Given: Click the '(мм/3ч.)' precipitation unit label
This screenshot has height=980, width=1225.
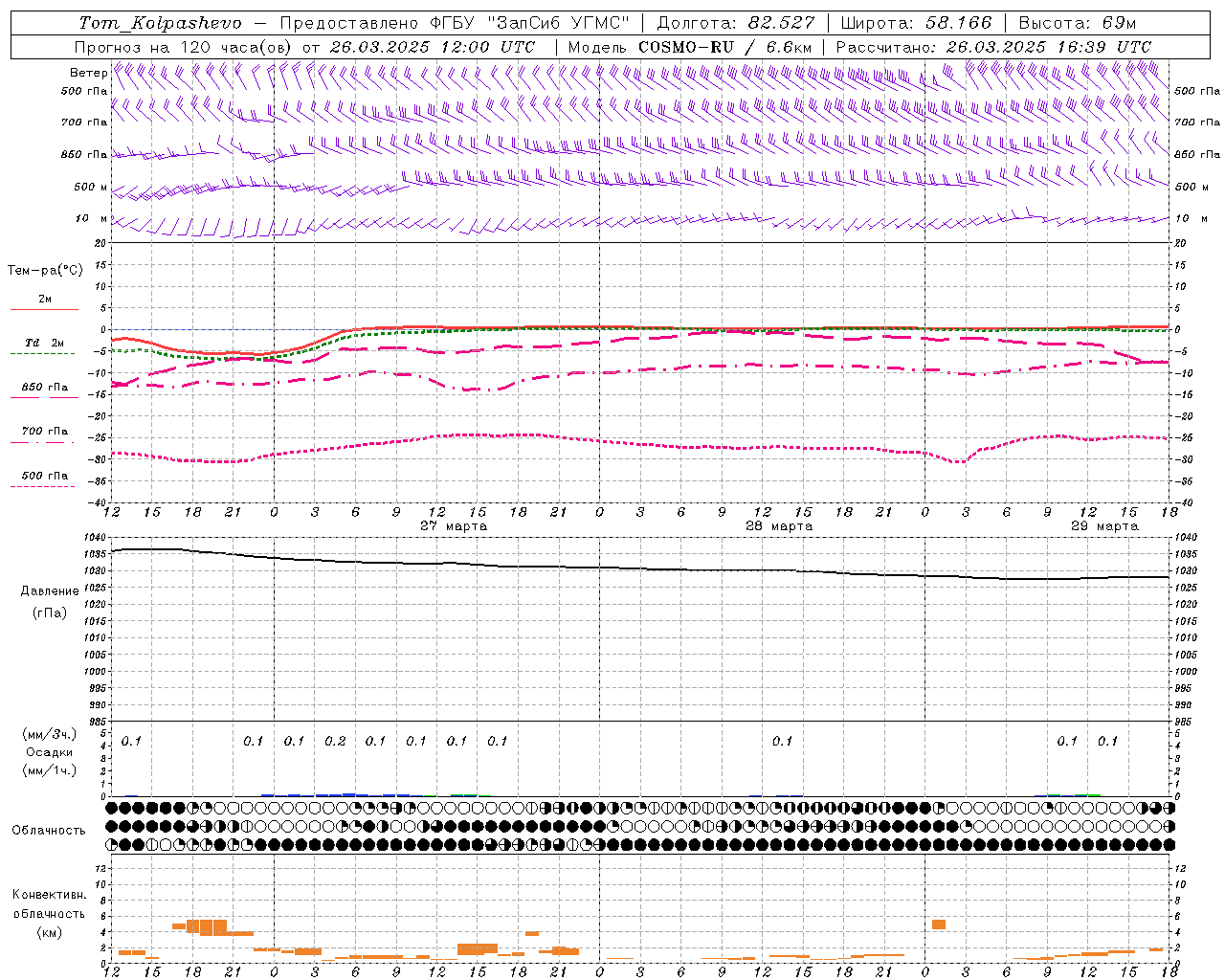Looking at the screenshot, I should click(50, 734).
